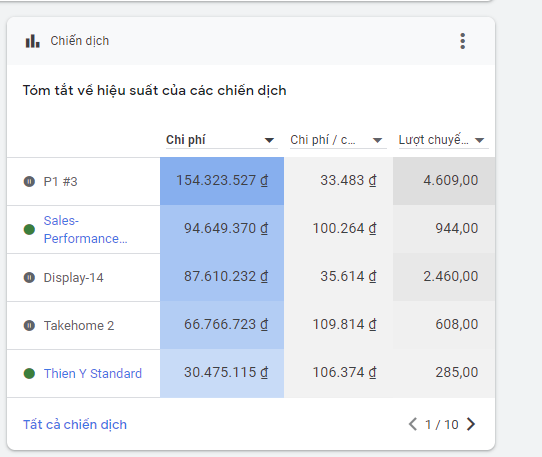The image size is (542, 457).
Task: Click the bar chart icon beside Chiến dịch
Action: (32, 41)
